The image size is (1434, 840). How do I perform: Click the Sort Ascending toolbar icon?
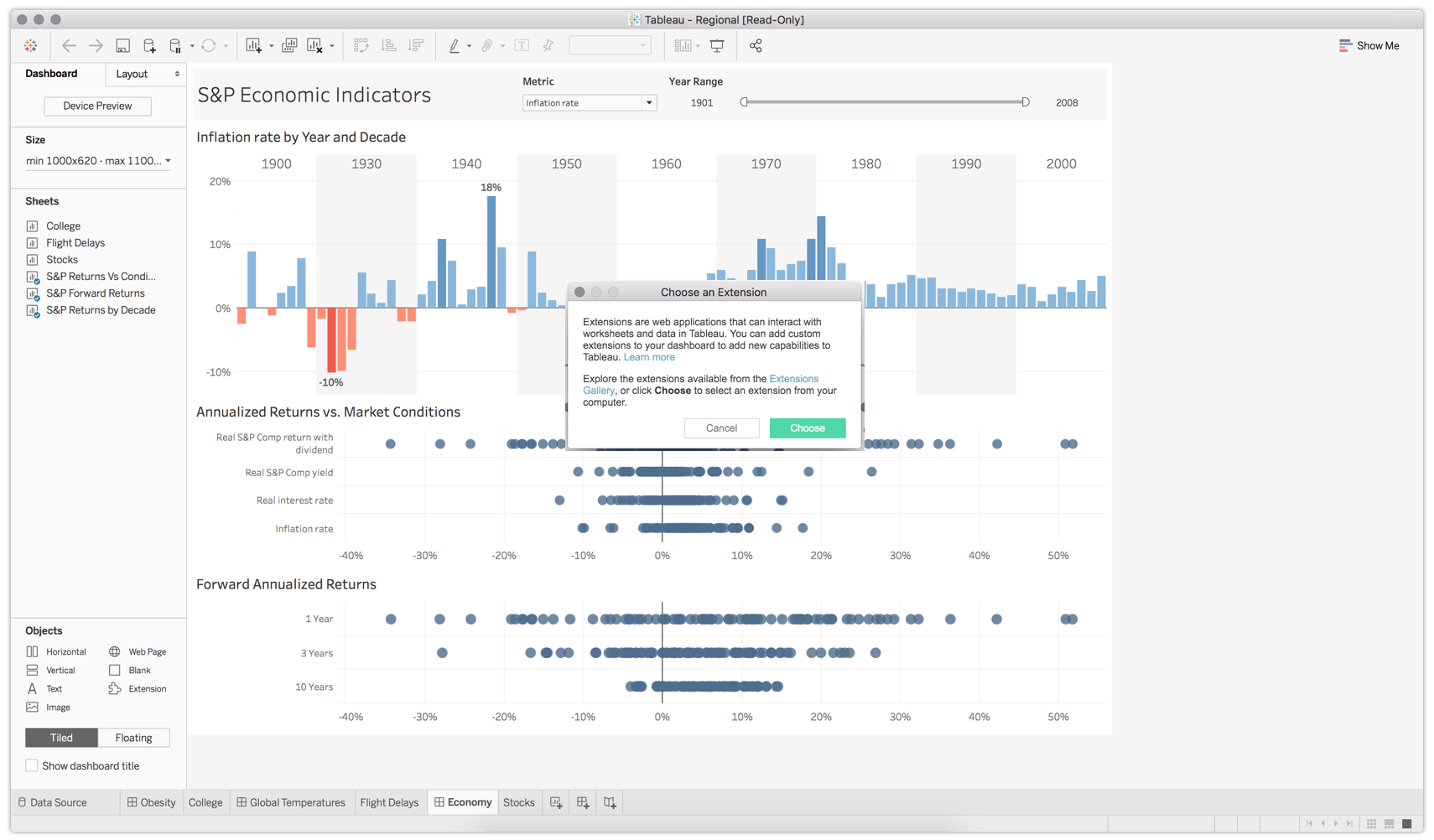click(388, 45)
